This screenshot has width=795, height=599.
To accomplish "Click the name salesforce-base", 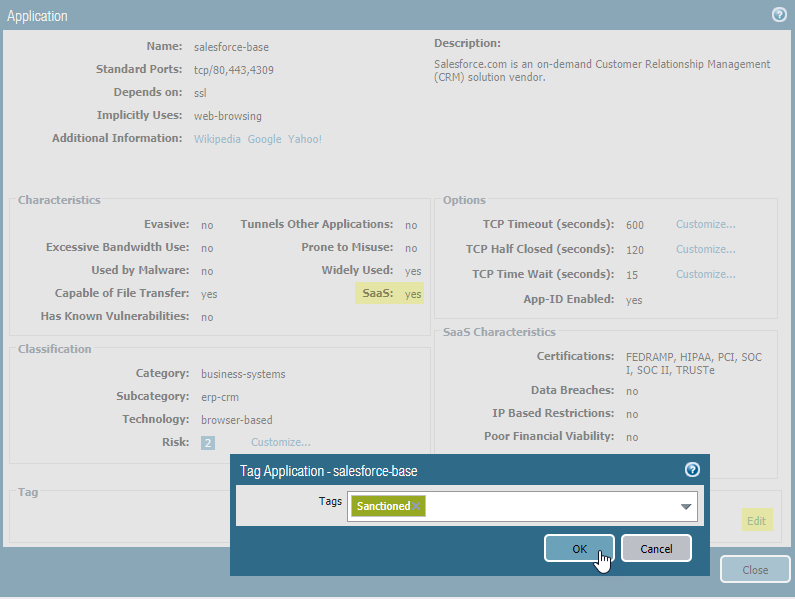I will click(x=231, y=47).
